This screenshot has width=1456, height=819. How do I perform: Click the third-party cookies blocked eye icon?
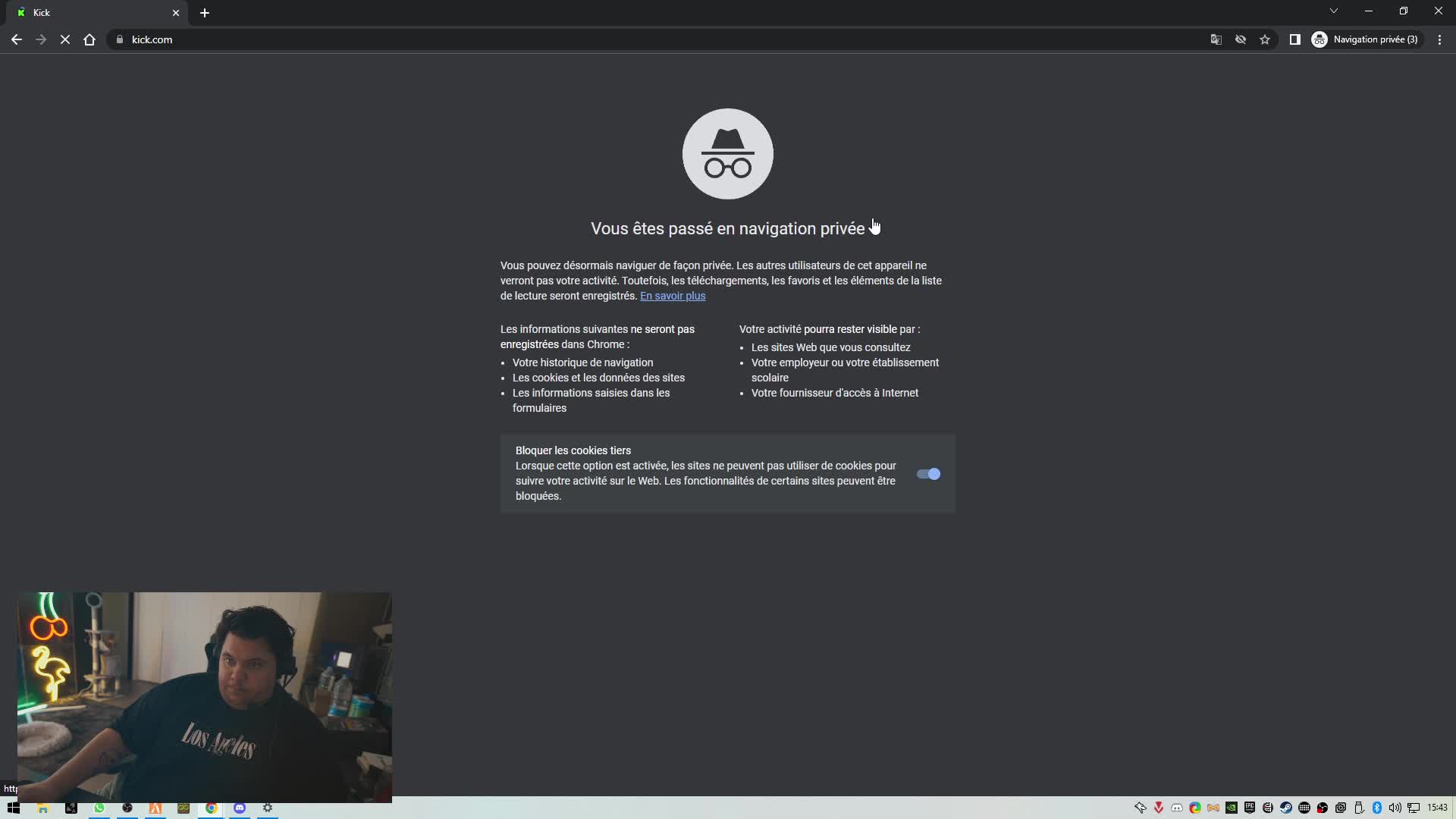pyautogui.click(x=1241, y=39)
